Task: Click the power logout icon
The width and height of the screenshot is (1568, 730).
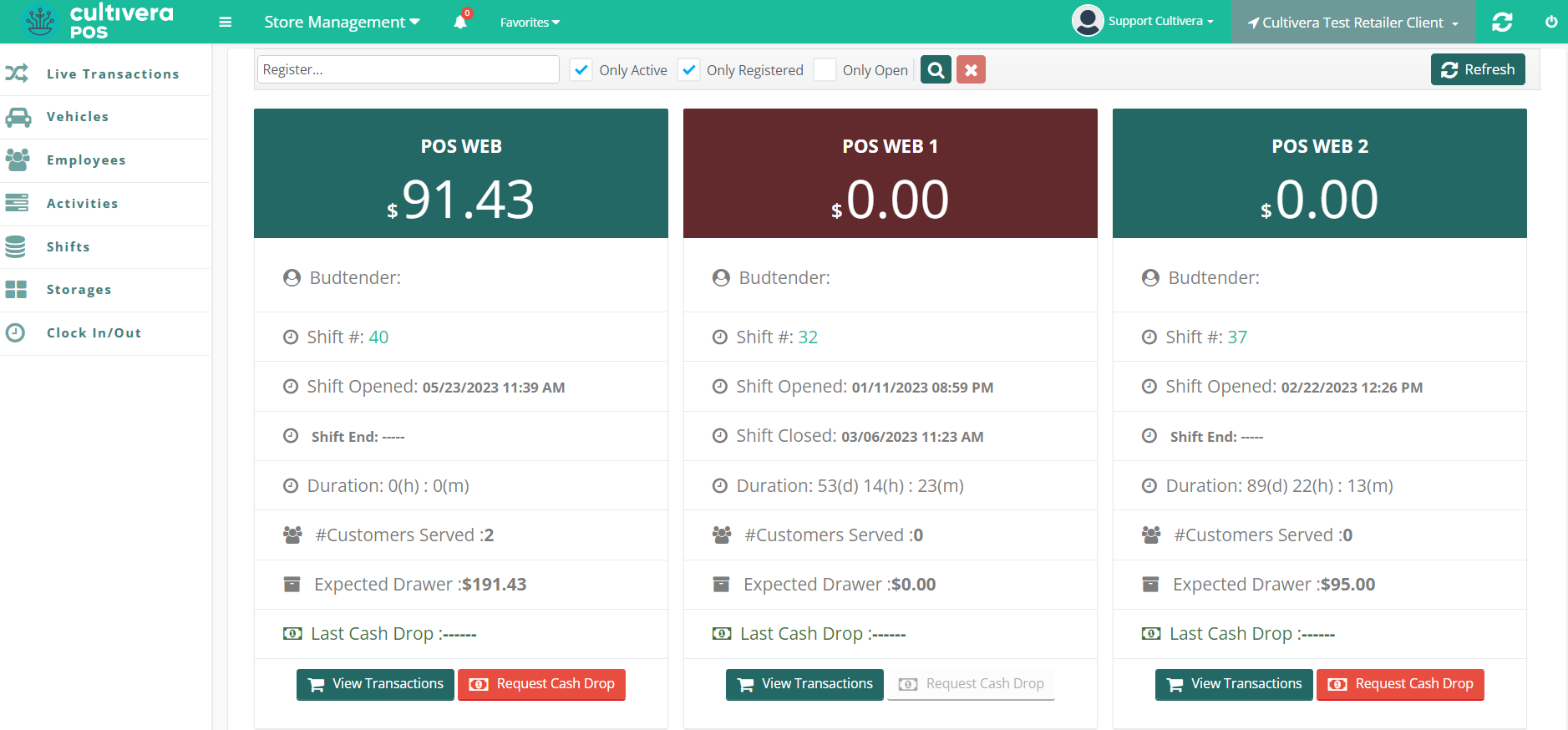Action: [x=1551, y=23]
